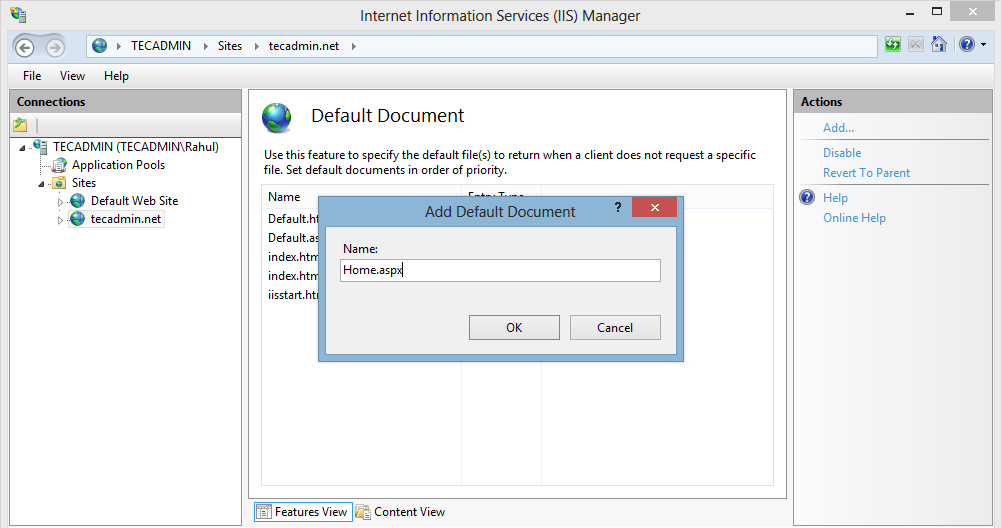1002x528 pixels.
Task: Close the Add Default Document dialog
Action: click(654, 207)
